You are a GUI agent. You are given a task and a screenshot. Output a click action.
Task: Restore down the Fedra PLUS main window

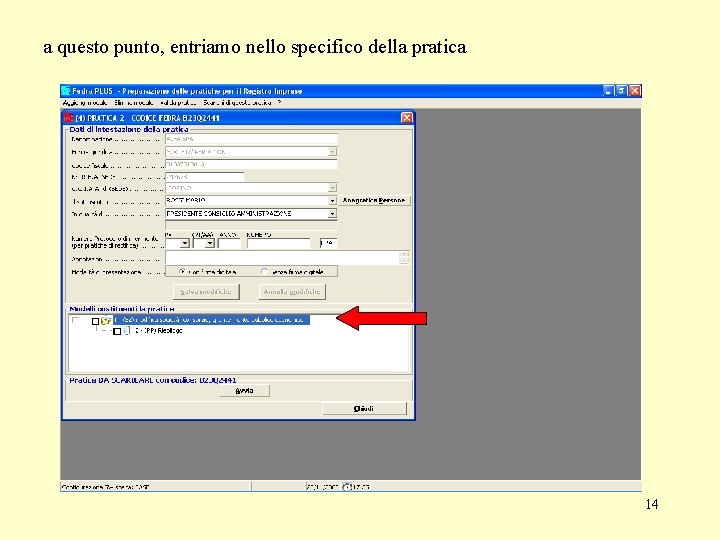tap(621, 91)
